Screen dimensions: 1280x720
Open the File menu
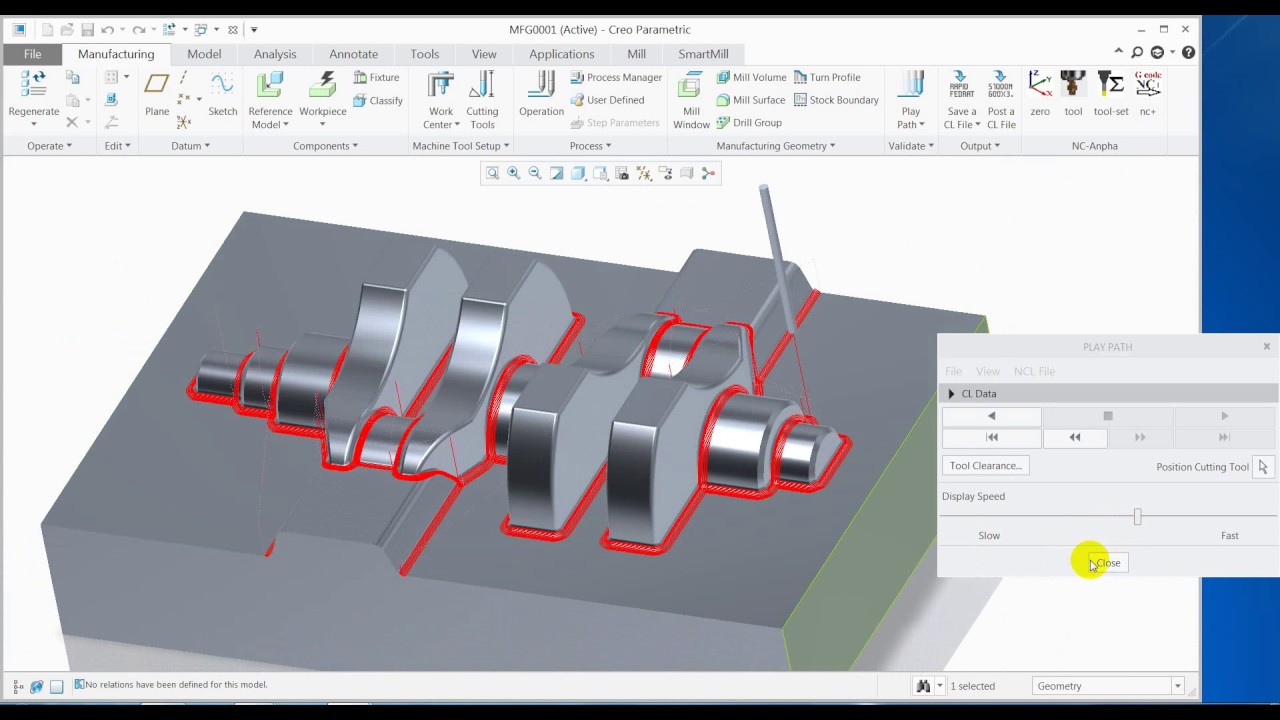32,54
